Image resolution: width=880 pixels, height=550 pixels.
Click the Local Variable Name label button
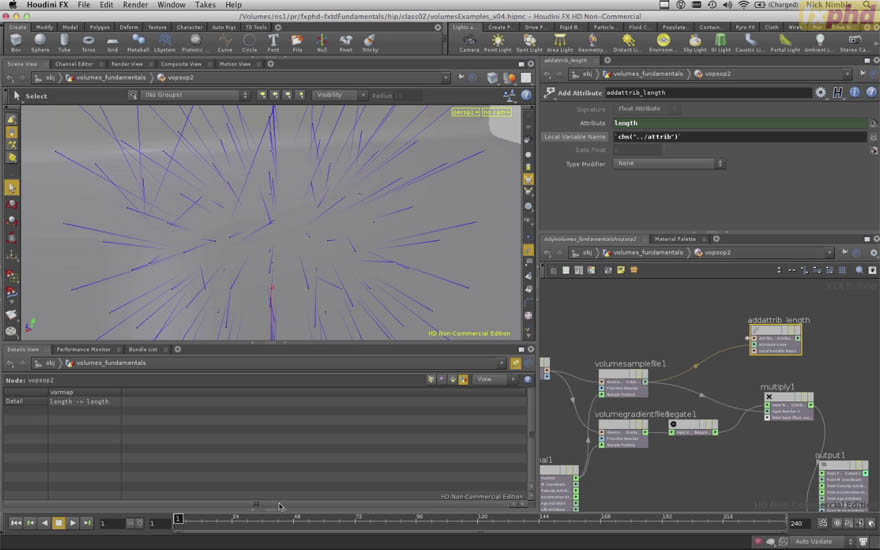(x=575, y=137)
